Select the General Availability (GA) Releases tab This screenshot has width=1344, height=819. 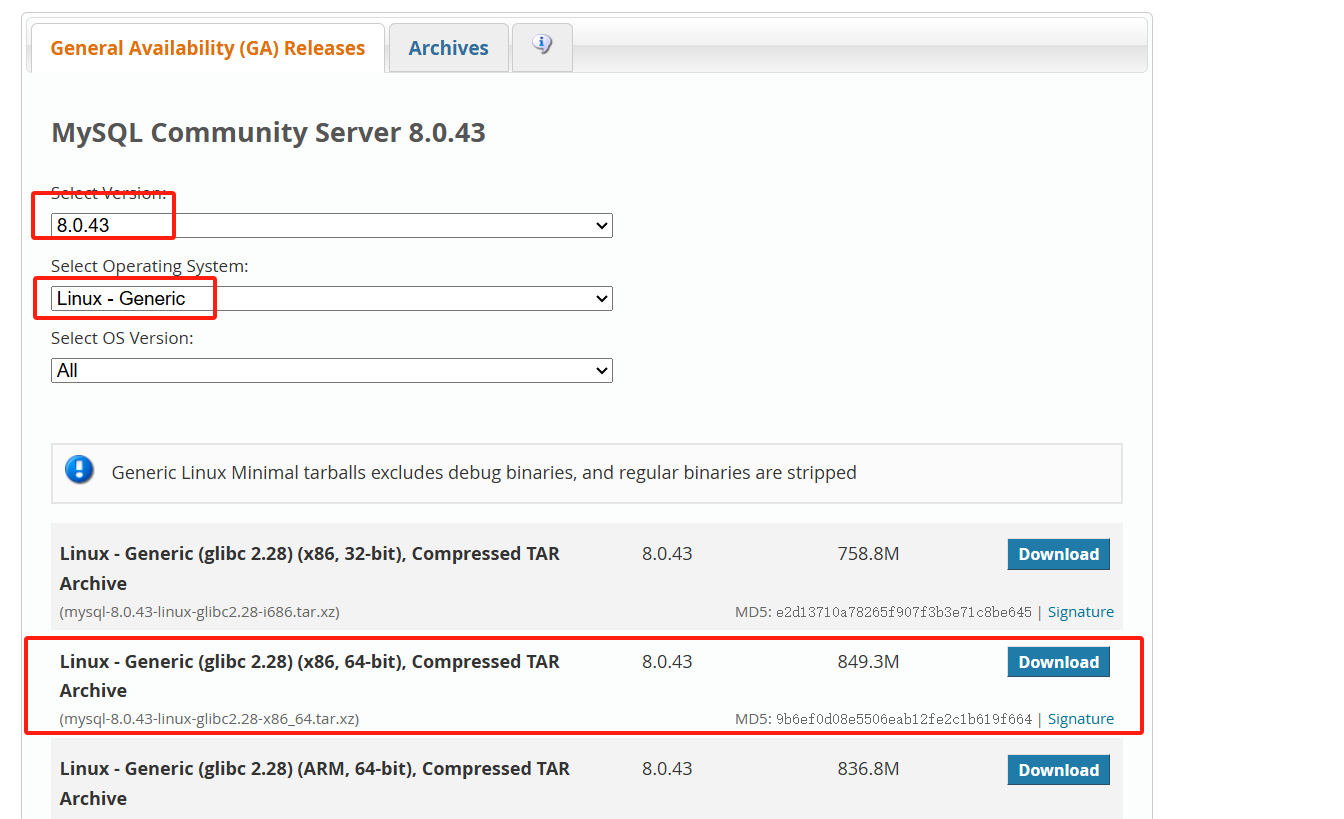(207, 47)
